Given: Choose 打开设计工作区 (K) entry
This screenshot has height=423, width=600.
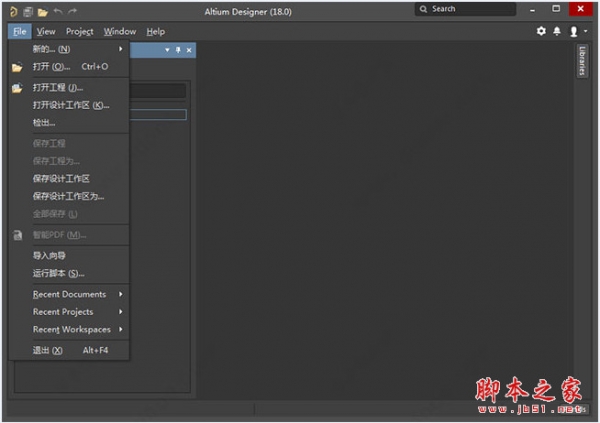Looking at the screenshot, I should pyautogui.click(x=69, y=105).
